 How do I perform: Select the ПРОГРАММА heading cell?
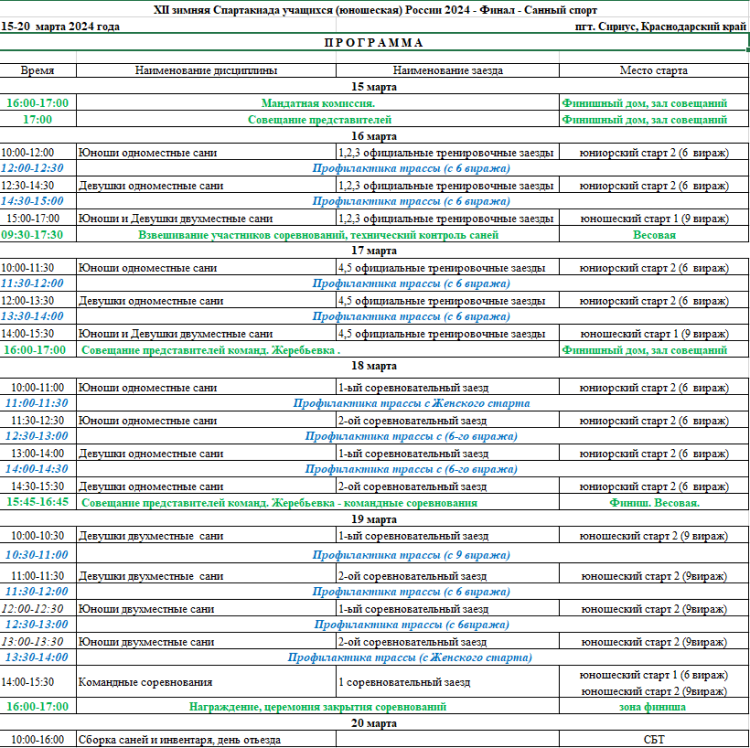374,43
